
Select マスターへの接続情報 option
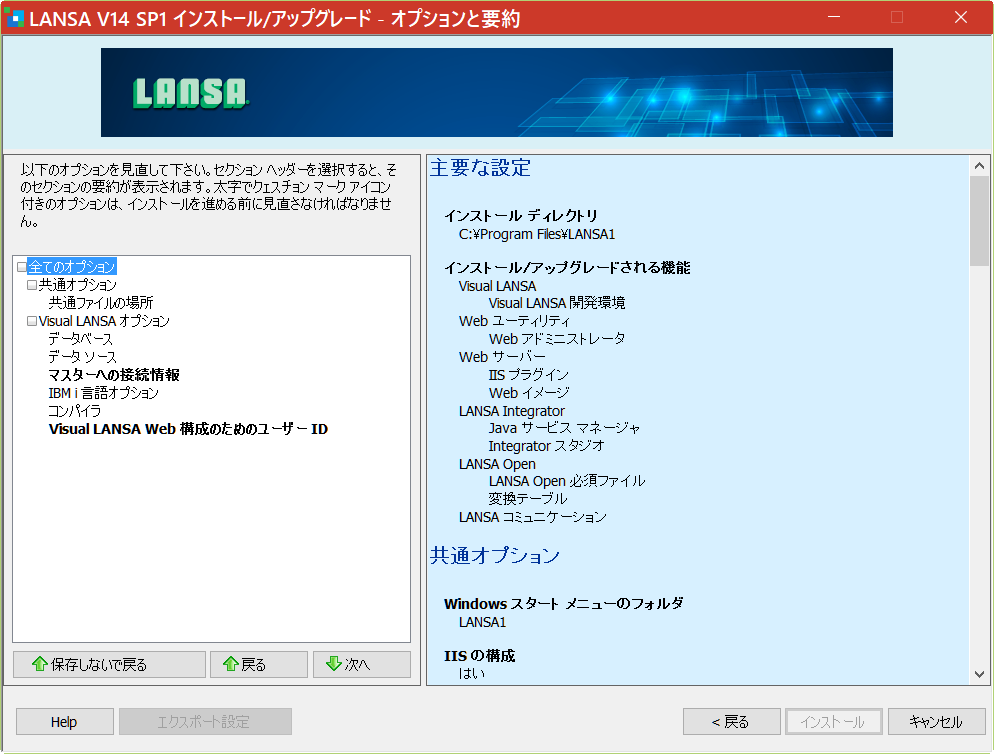coord(114,375)
